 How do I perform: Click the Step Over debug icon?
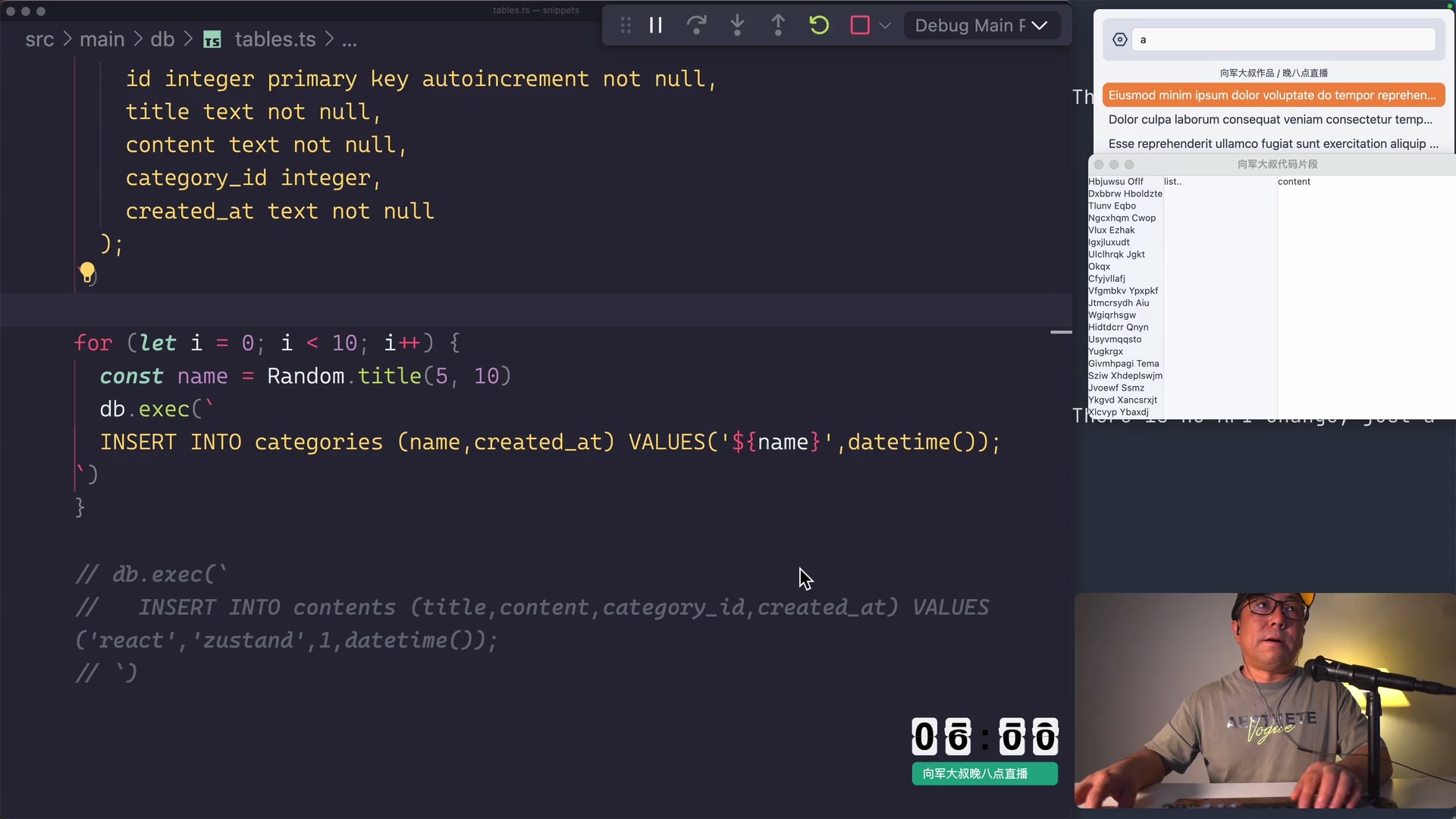click(696, 25)
